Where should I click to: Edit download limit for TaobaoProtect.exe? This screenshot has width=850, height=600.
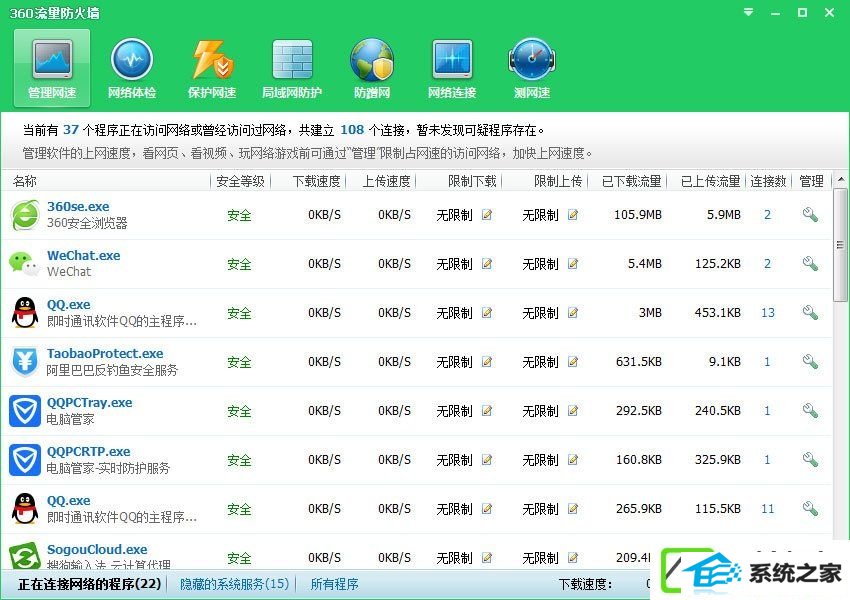(487, 362)
